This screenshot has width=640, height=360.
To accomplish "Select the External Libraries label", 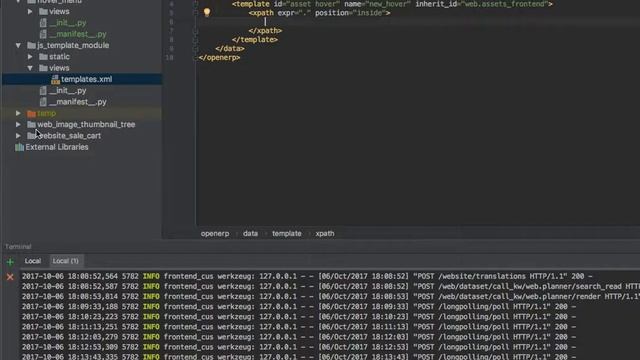I will [57, 147].
